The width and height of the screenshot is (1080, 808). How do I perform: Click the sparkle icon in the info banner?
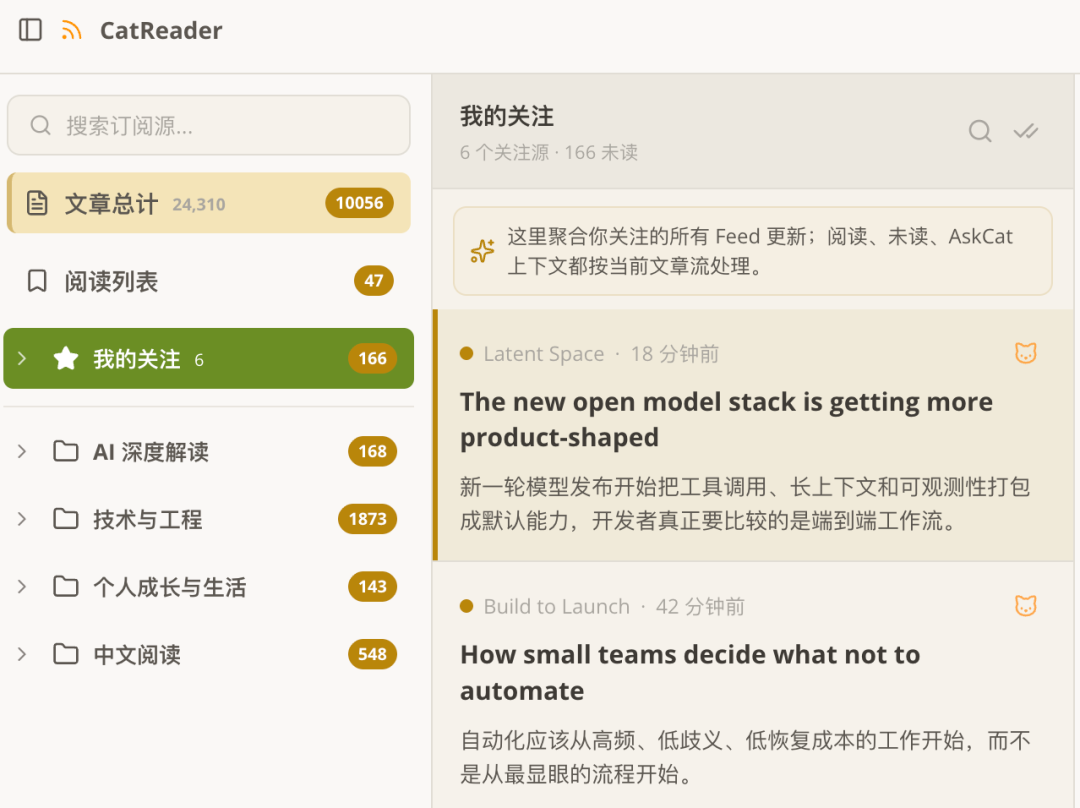point(482,251)
